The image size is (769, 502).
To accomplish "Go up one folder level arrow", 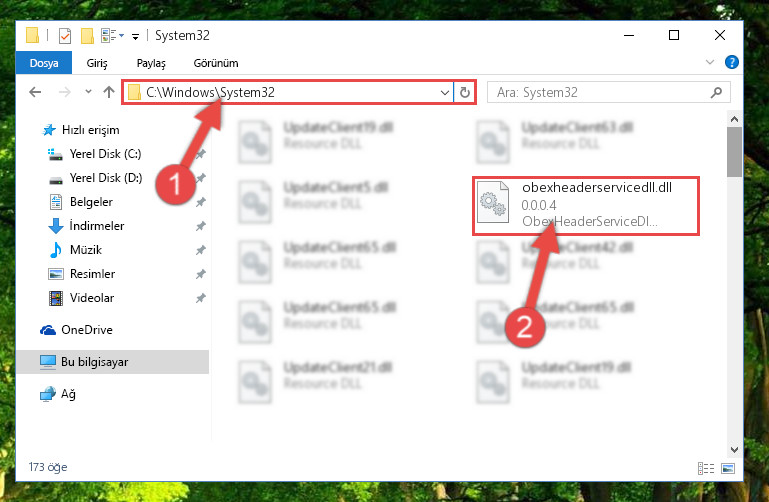I will tap(109, 92).
